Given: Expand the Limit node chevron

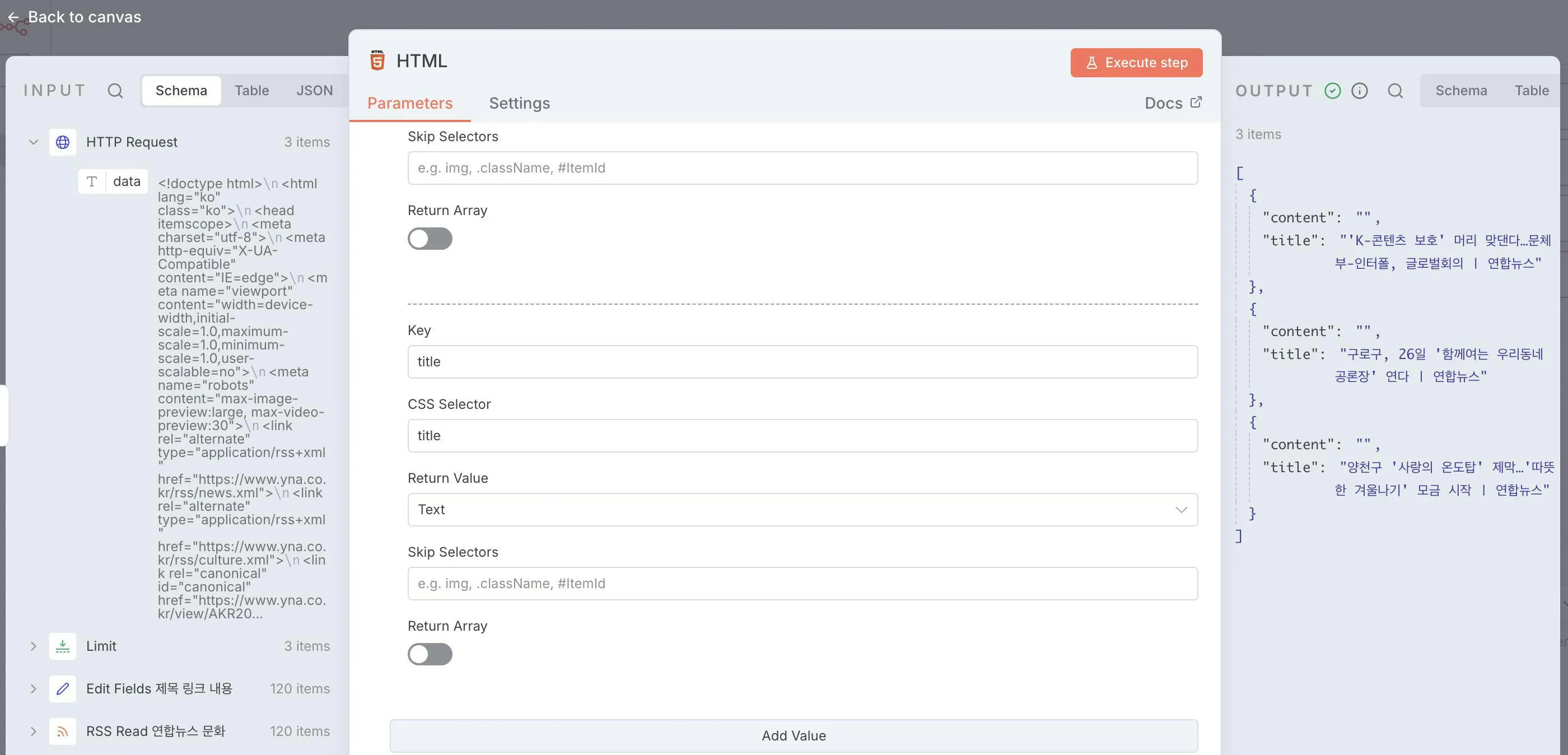Looking at the screenshot, I should pyautogui.click(x=34, y=646).
